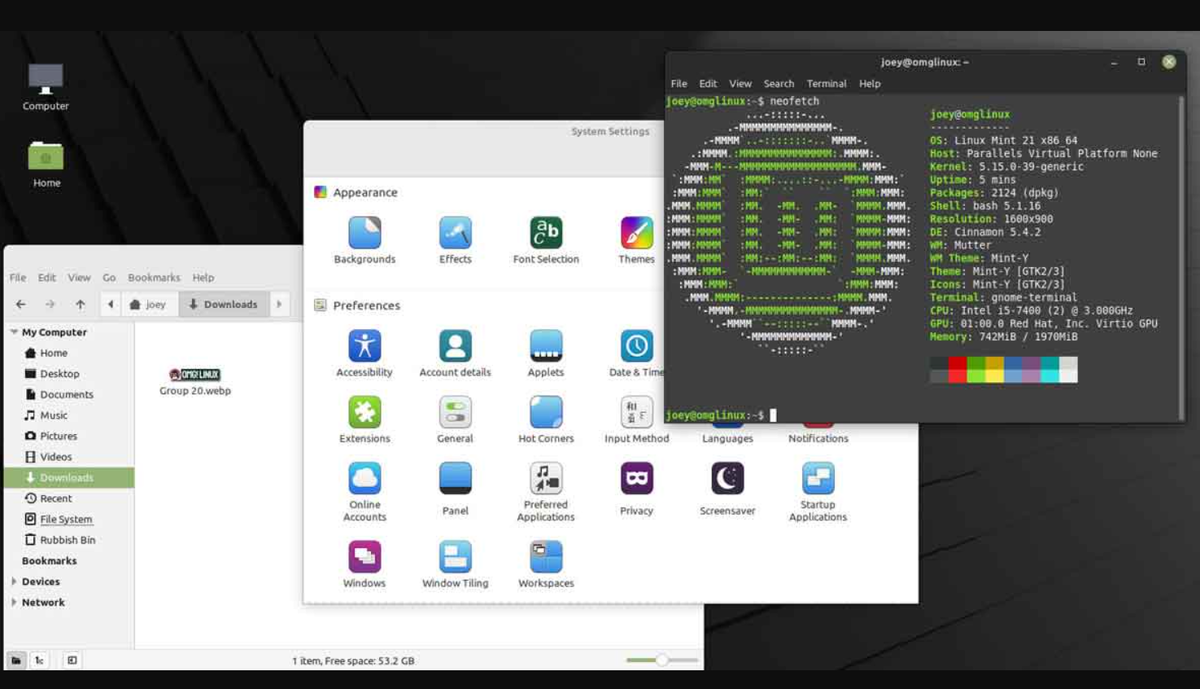Select Desktop in file manager sidebar
The image size is (1200, 689).
coord(67,374)
